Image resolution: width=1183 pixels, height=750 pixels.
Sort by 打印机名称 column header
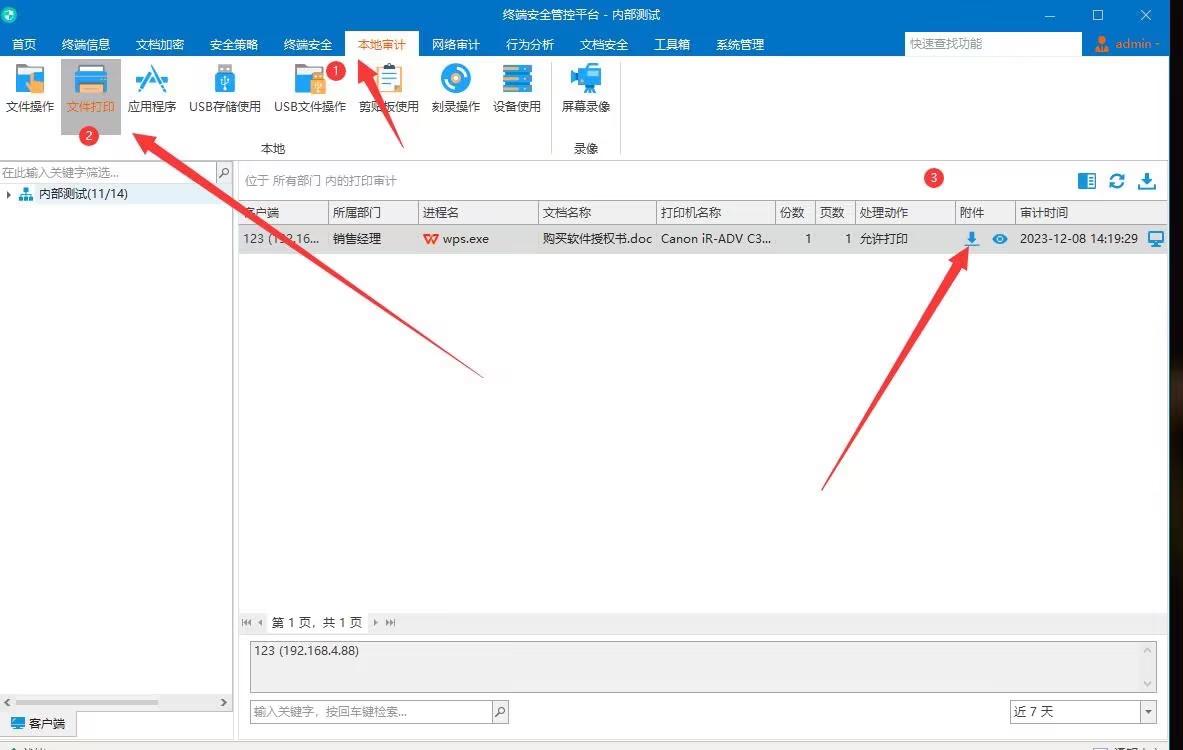click(715, 213)
